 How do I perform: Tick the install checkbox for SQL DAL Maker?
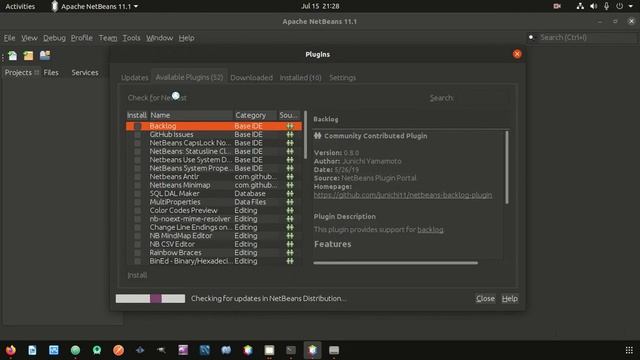[x=138, y=194]
